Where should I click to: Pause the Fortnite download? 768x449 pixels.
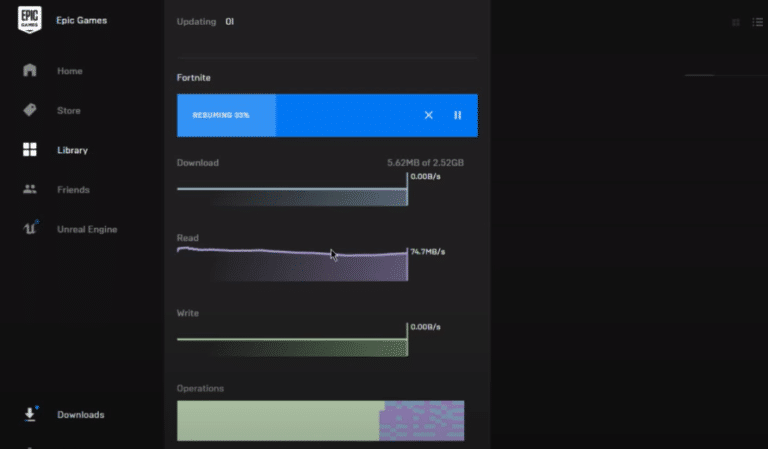pyautogui.click(x=458, y=115)
